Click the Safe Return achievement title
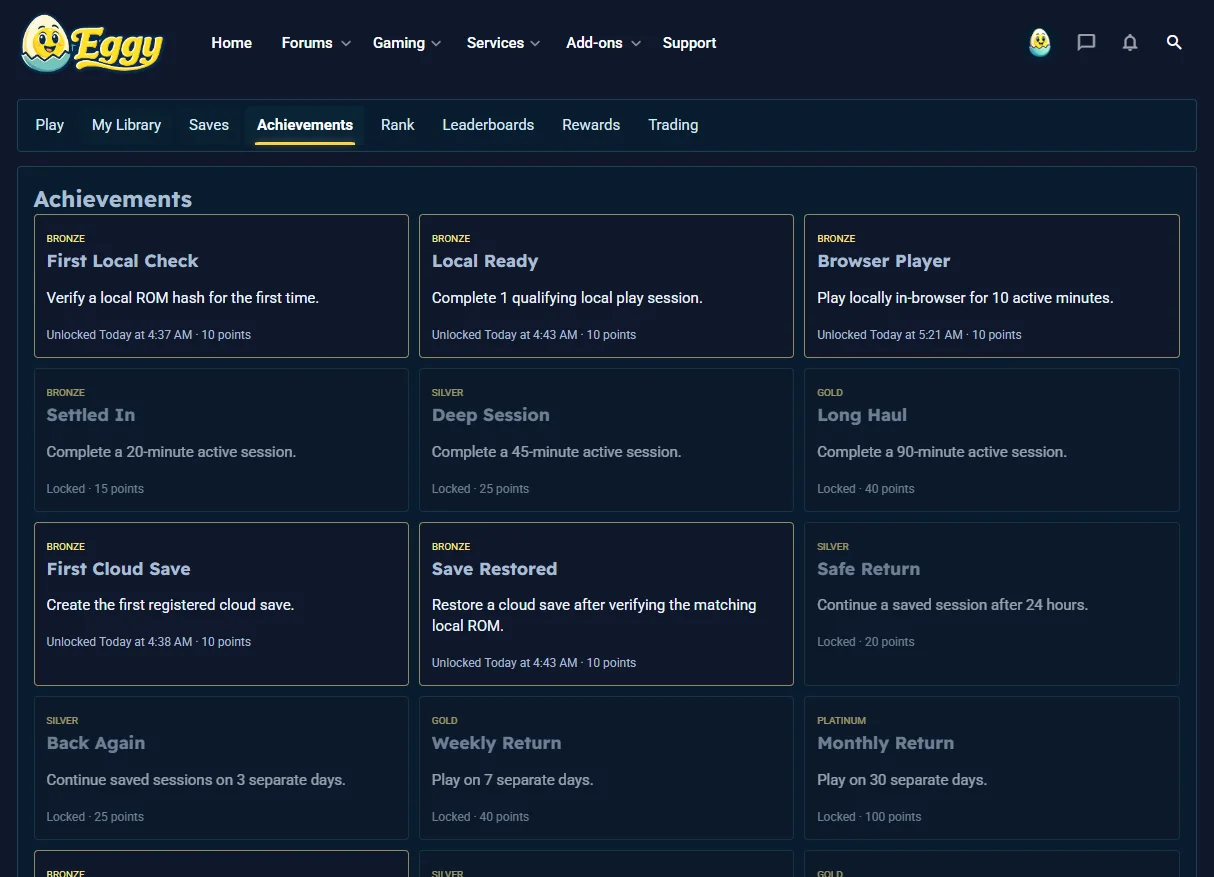 [x=869, y=569]
